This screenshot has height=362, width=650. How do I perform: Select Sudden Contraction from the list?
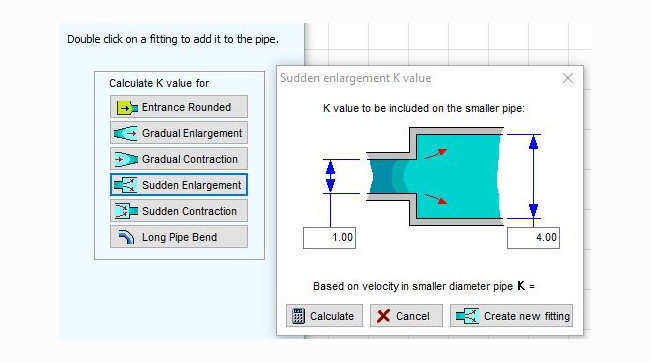[179, 211]
